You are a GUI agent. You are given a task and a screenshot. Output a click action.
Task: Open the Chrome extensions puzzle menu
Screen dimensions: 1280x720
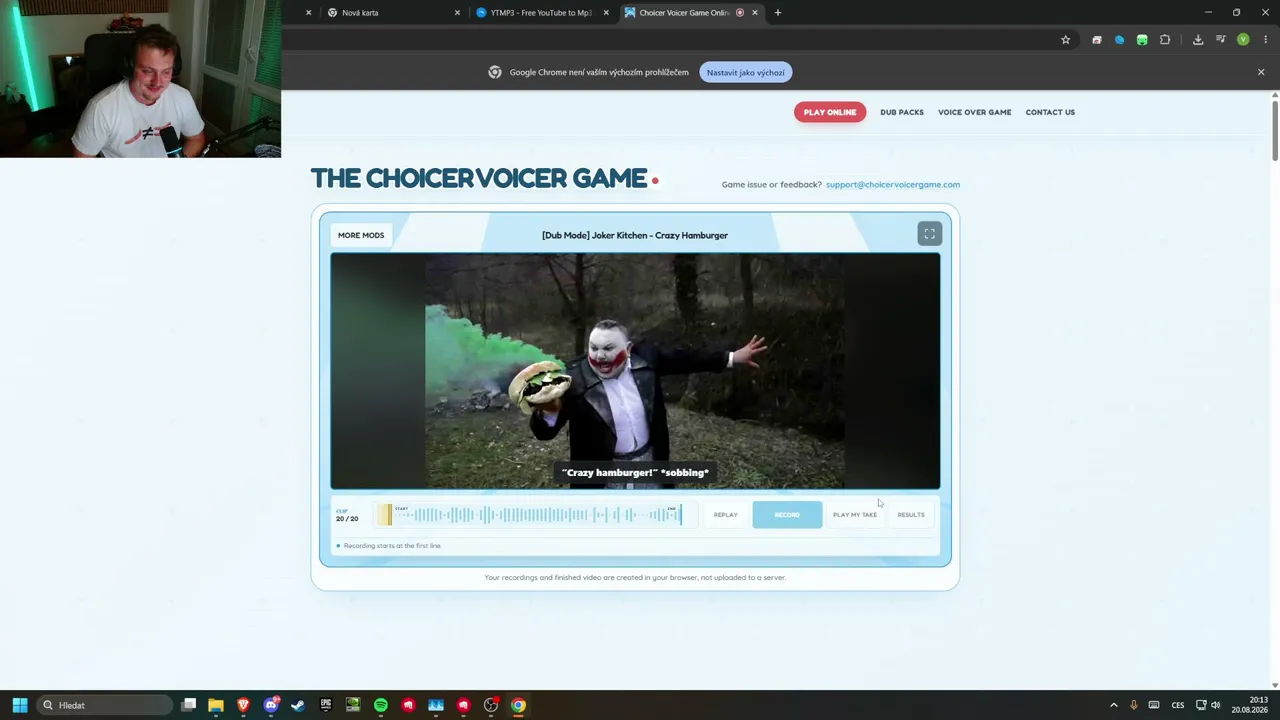click(x=1165, y=40)
